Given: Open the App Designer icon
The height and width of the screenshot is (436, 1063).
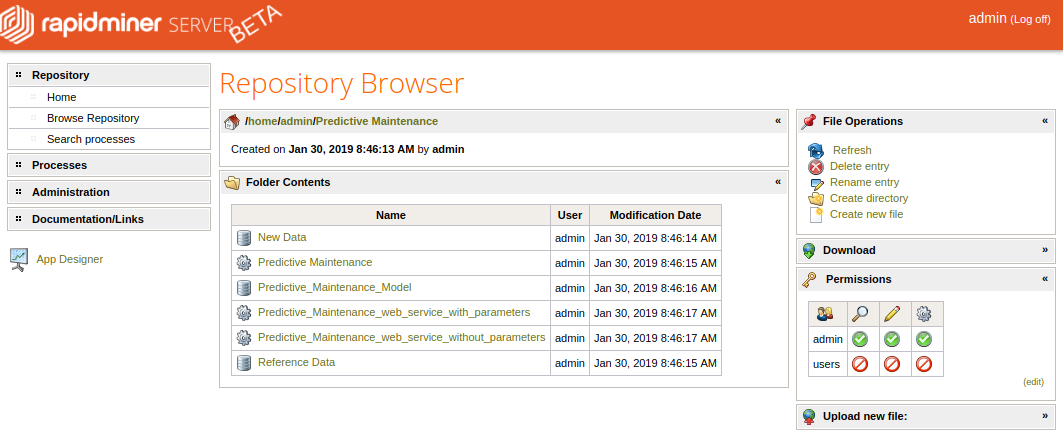Looking at the screenshot, I should click(x=19, y=259).
